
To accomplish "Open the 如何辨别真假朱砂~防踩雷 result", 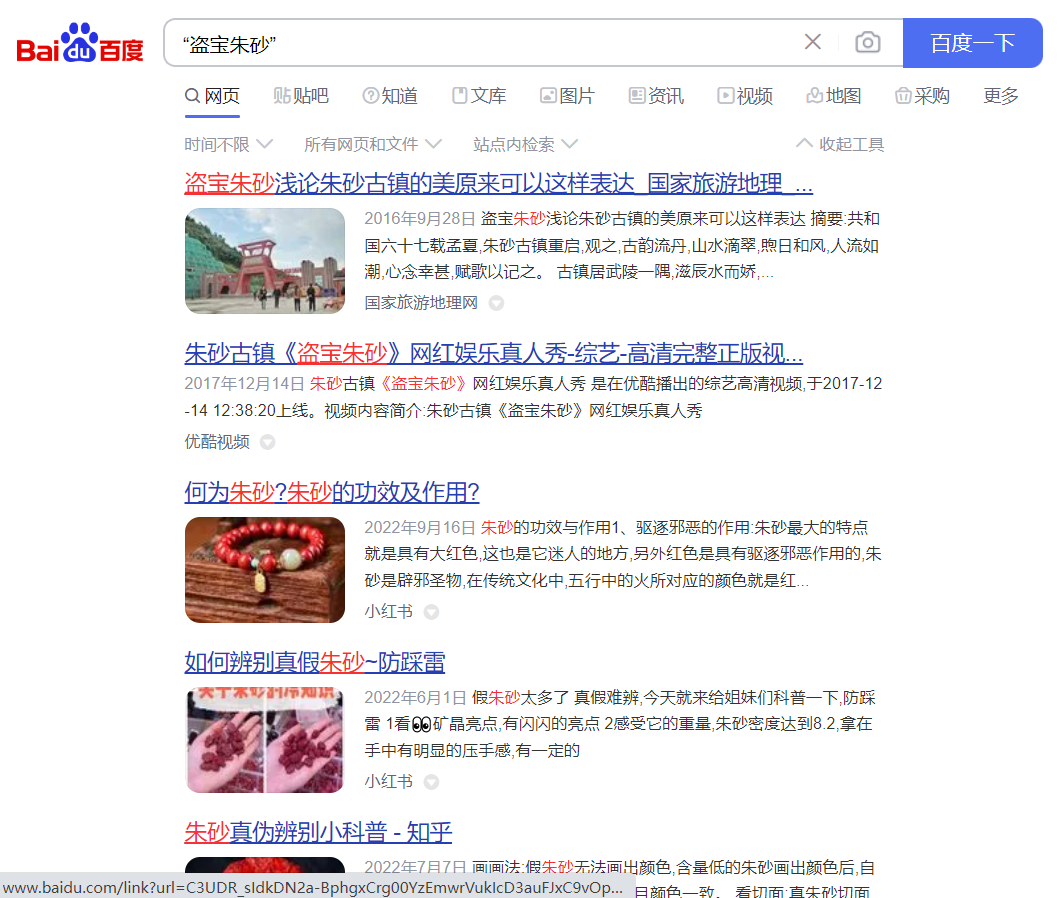I will (x=314, y=662).
